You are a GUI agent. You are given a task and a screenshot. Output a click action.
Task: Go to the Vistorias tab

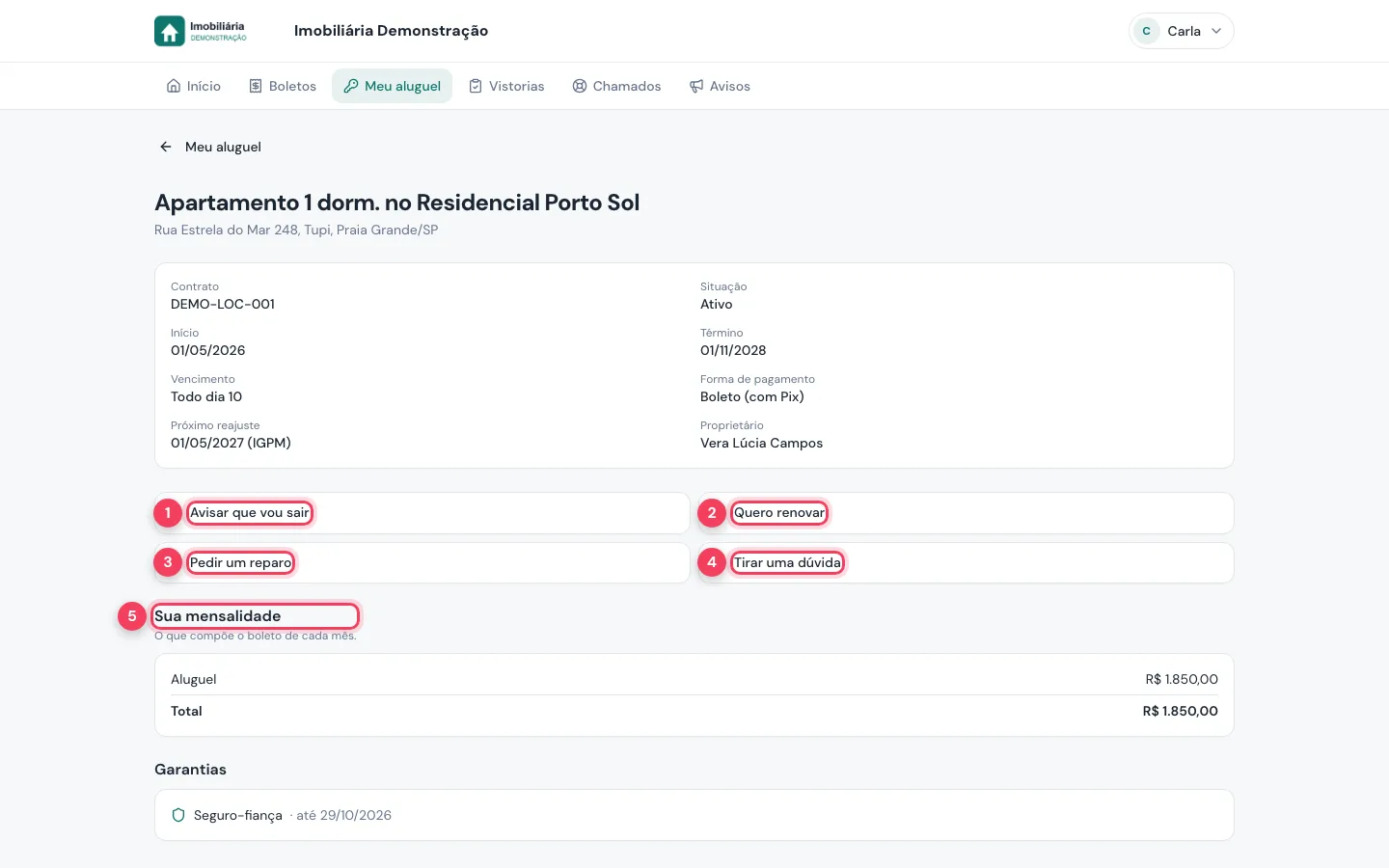pos(506,86)
